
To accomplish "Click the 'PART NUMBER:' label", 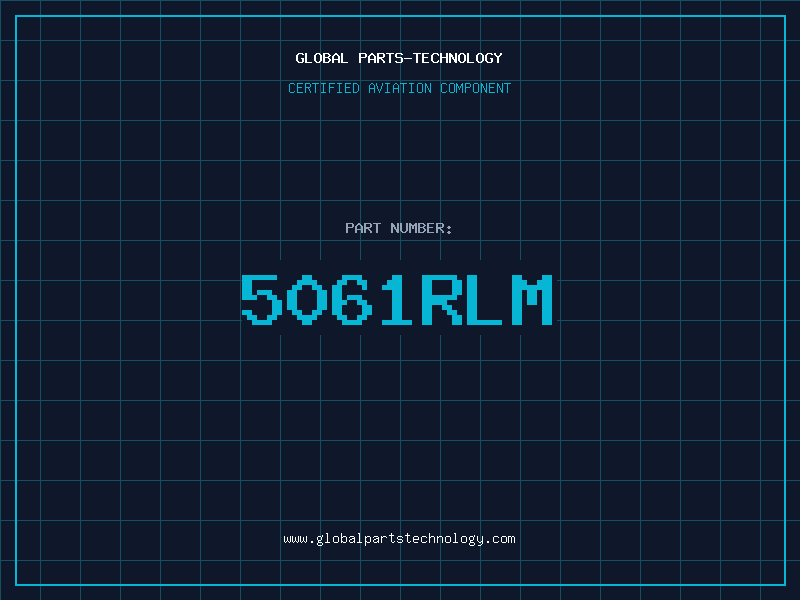I will (x=399, y=228).
